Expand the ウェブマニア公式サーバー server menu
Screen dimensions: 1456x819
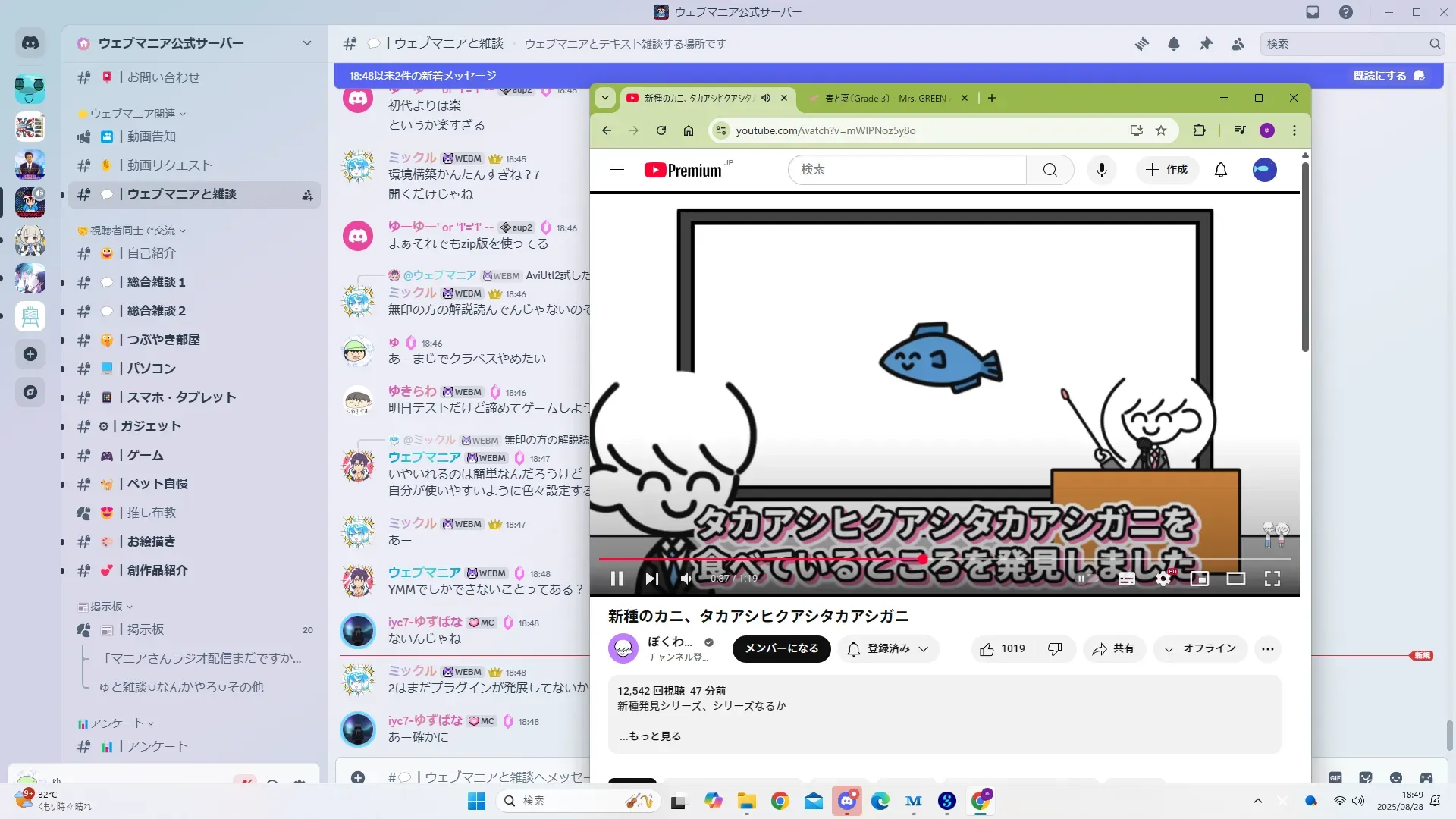coord(306,43)
